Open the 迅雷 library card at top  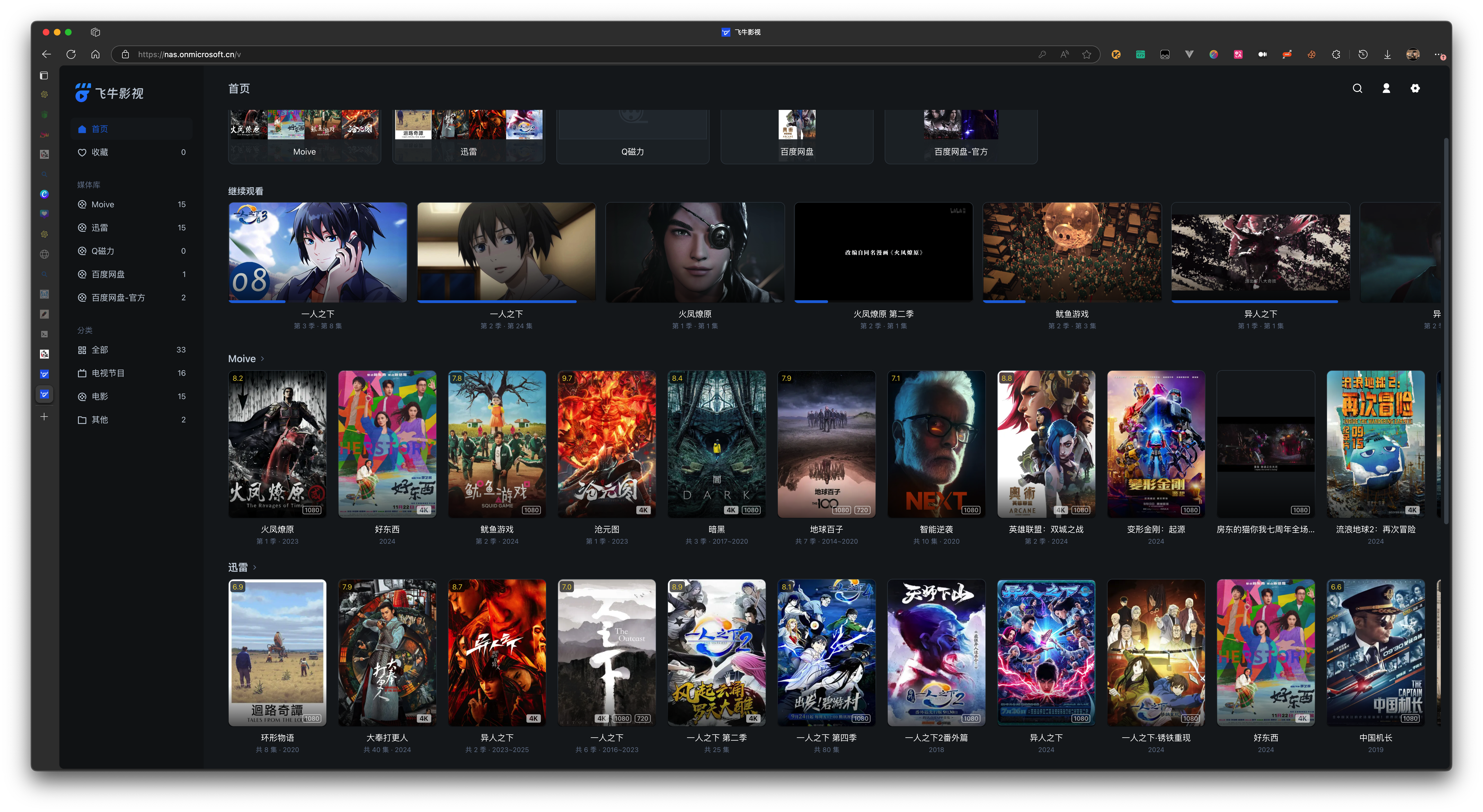tap(469, 137)
